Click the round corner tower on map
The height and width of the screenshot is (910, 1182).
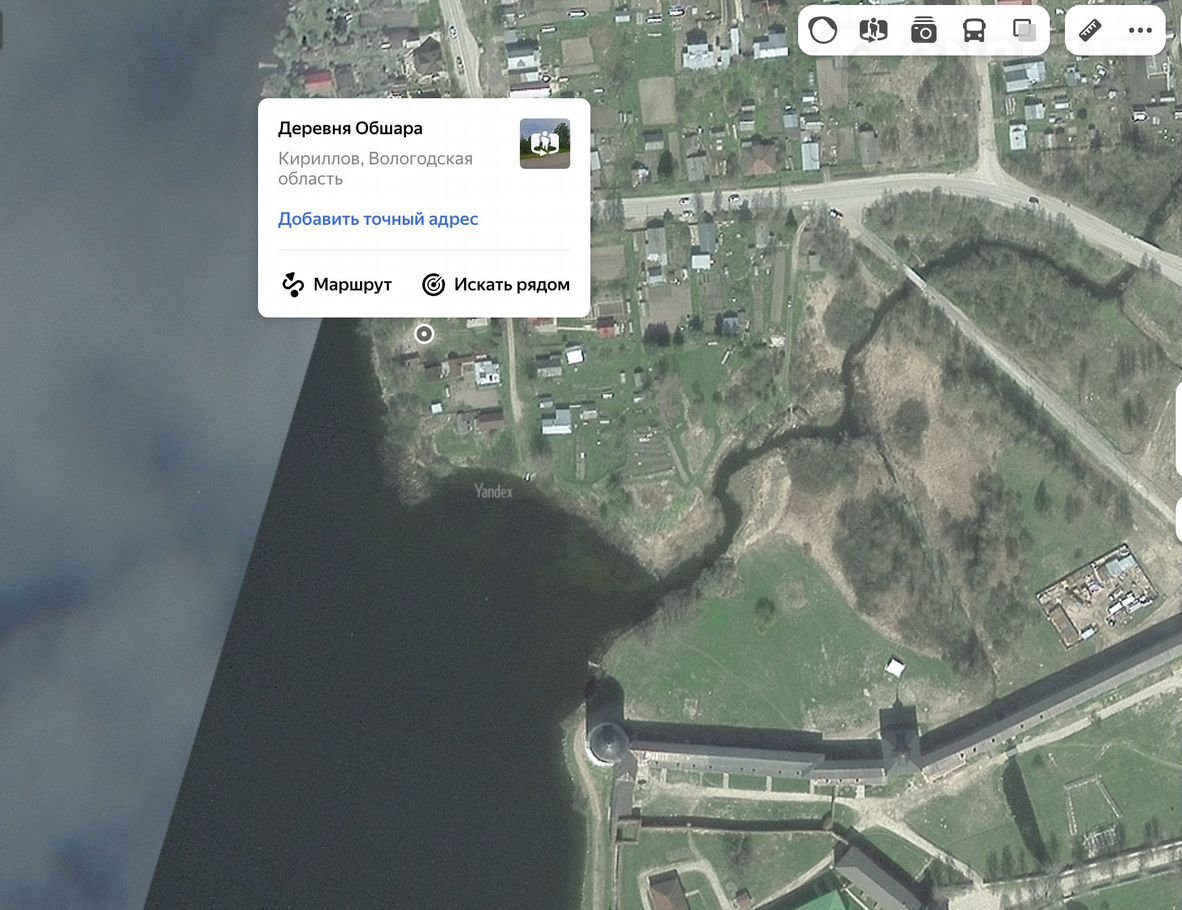607,739
